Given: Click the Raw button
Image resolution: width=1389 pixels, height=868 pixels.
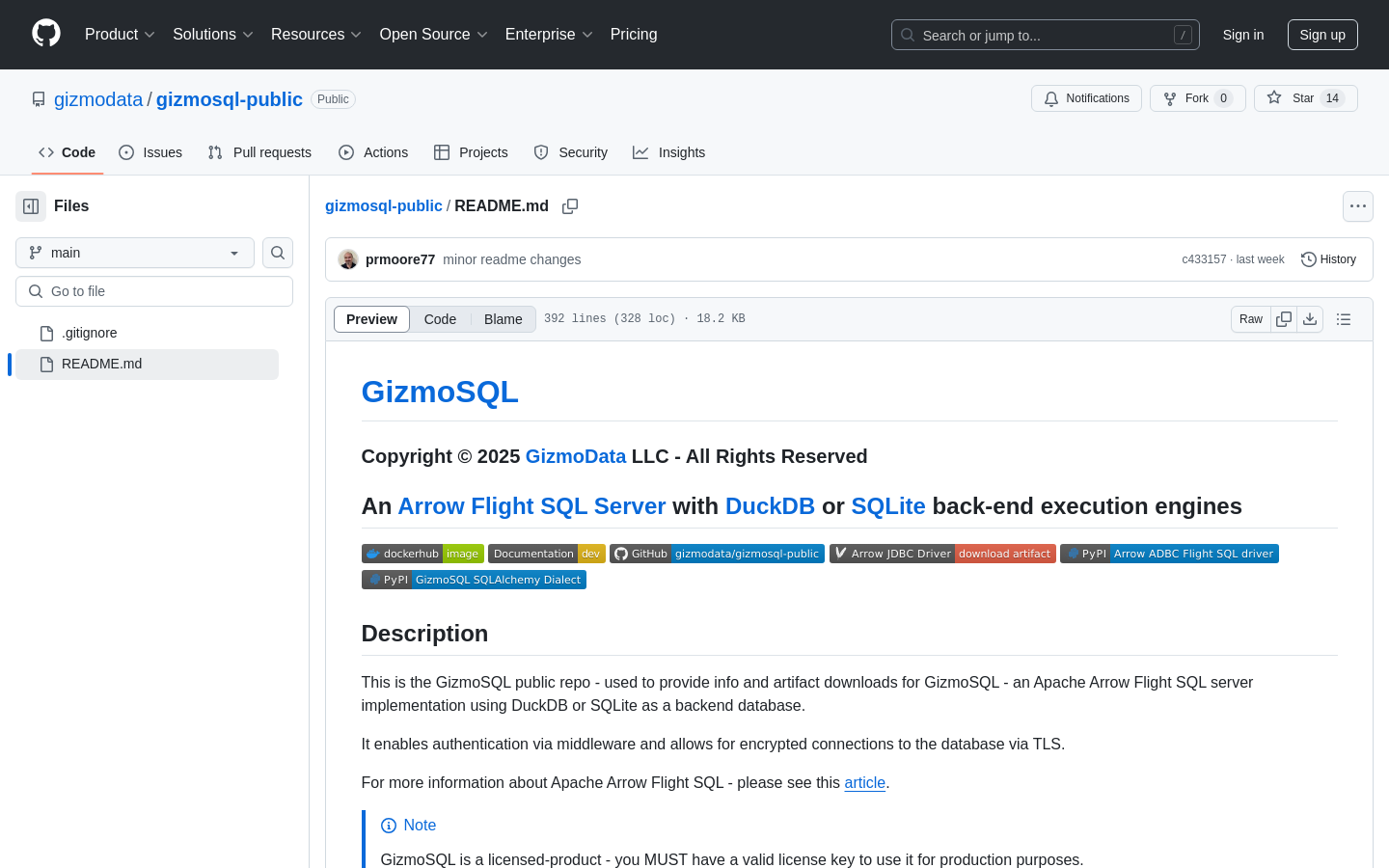Looking at the screenshot, I should pyautogui.click(x=1251, y=319).
